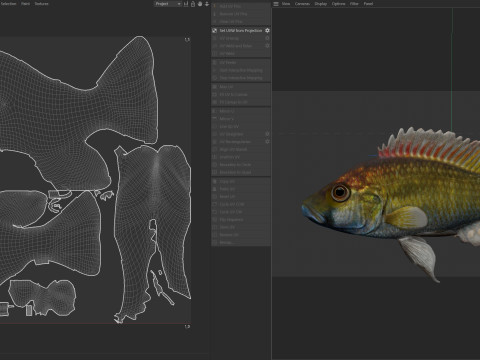The image size is (480, 360).
Task: Select the small UV island at canvas bottom
Action: point(43,297)
